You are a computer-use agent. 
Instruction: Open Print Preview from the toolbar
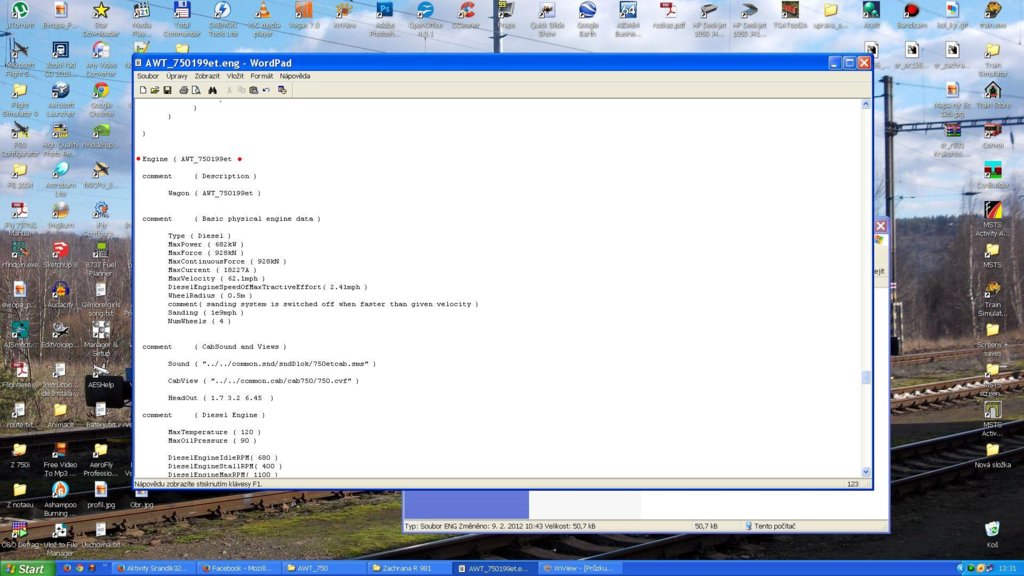[x=196, y=90]
